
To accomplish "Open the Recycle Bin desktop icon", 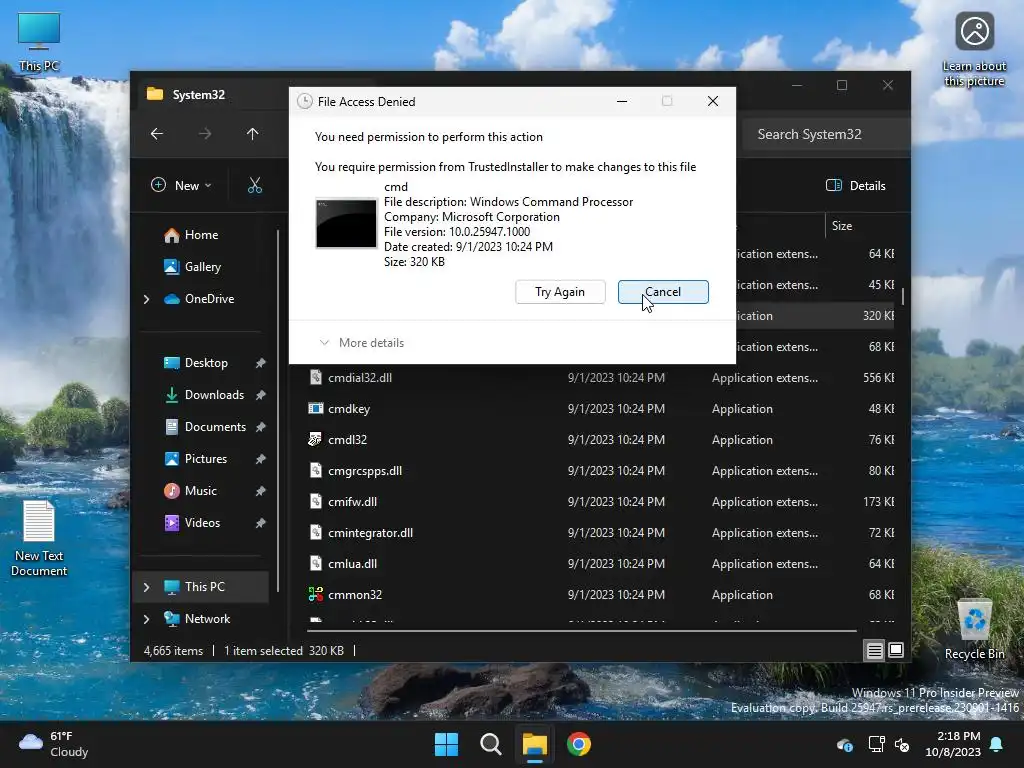I will pos(975,629).
